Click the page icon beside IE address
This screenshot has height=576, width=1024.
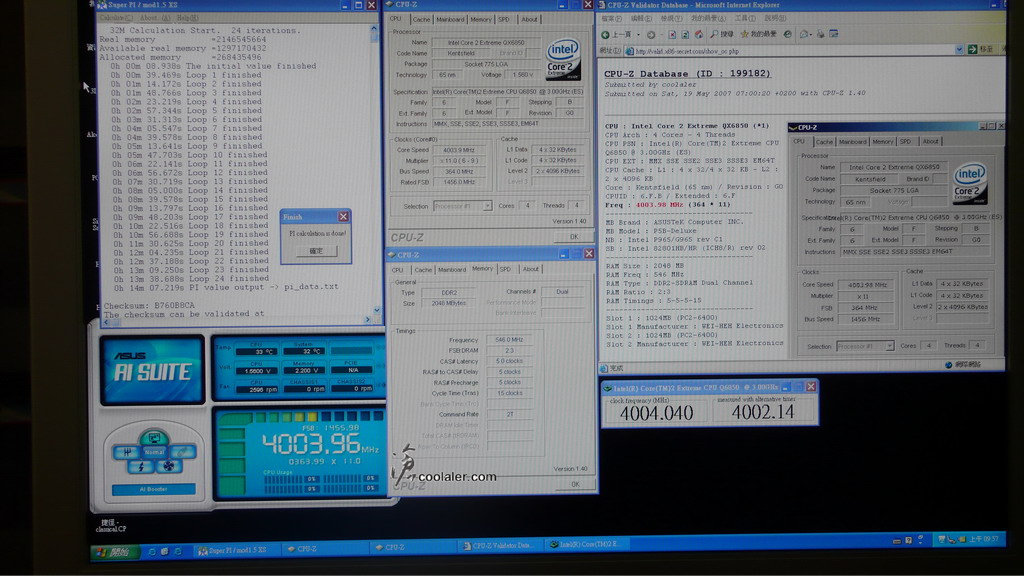coord(630,51)
